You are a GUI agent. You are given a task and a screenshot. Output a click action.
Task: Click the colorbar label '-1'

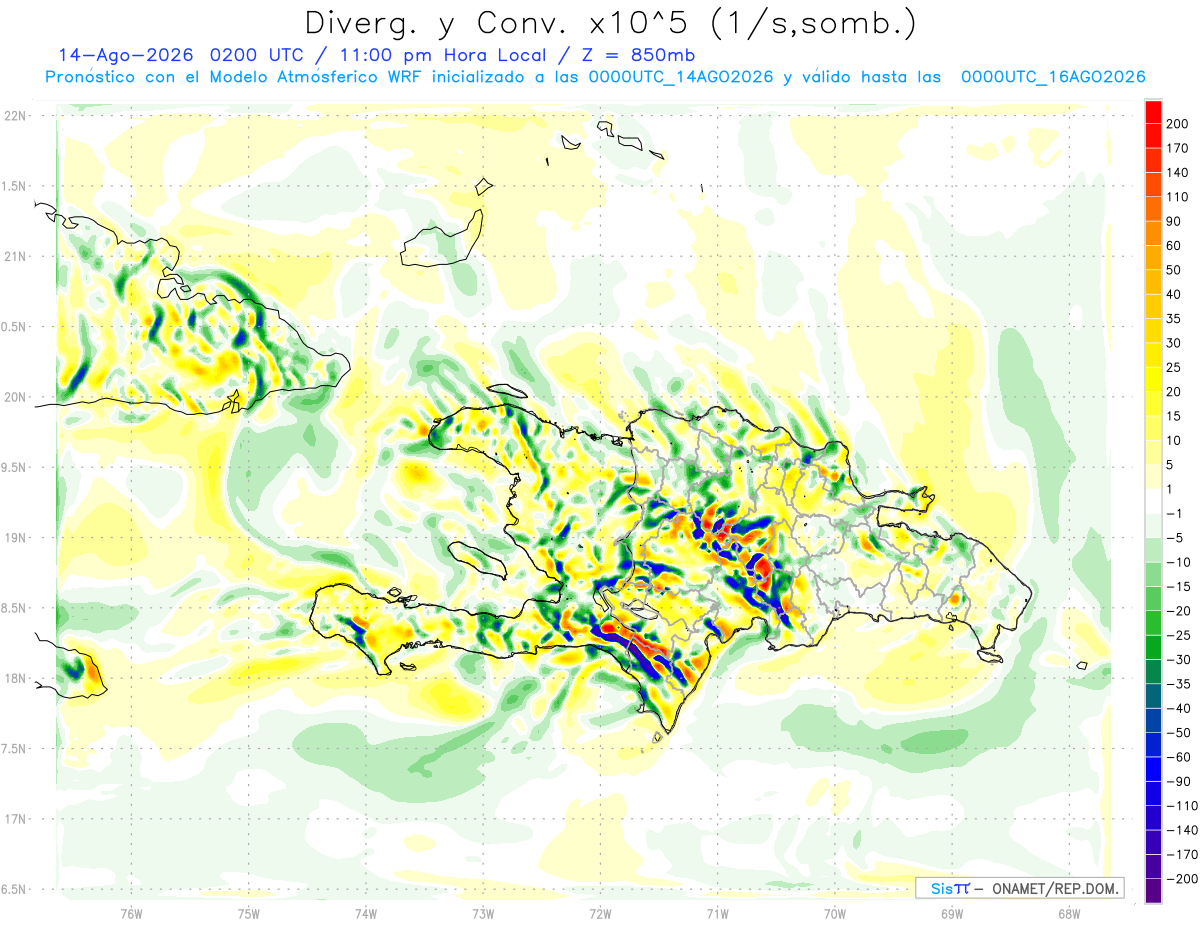pyautogui.click(x=1173, y=513)
